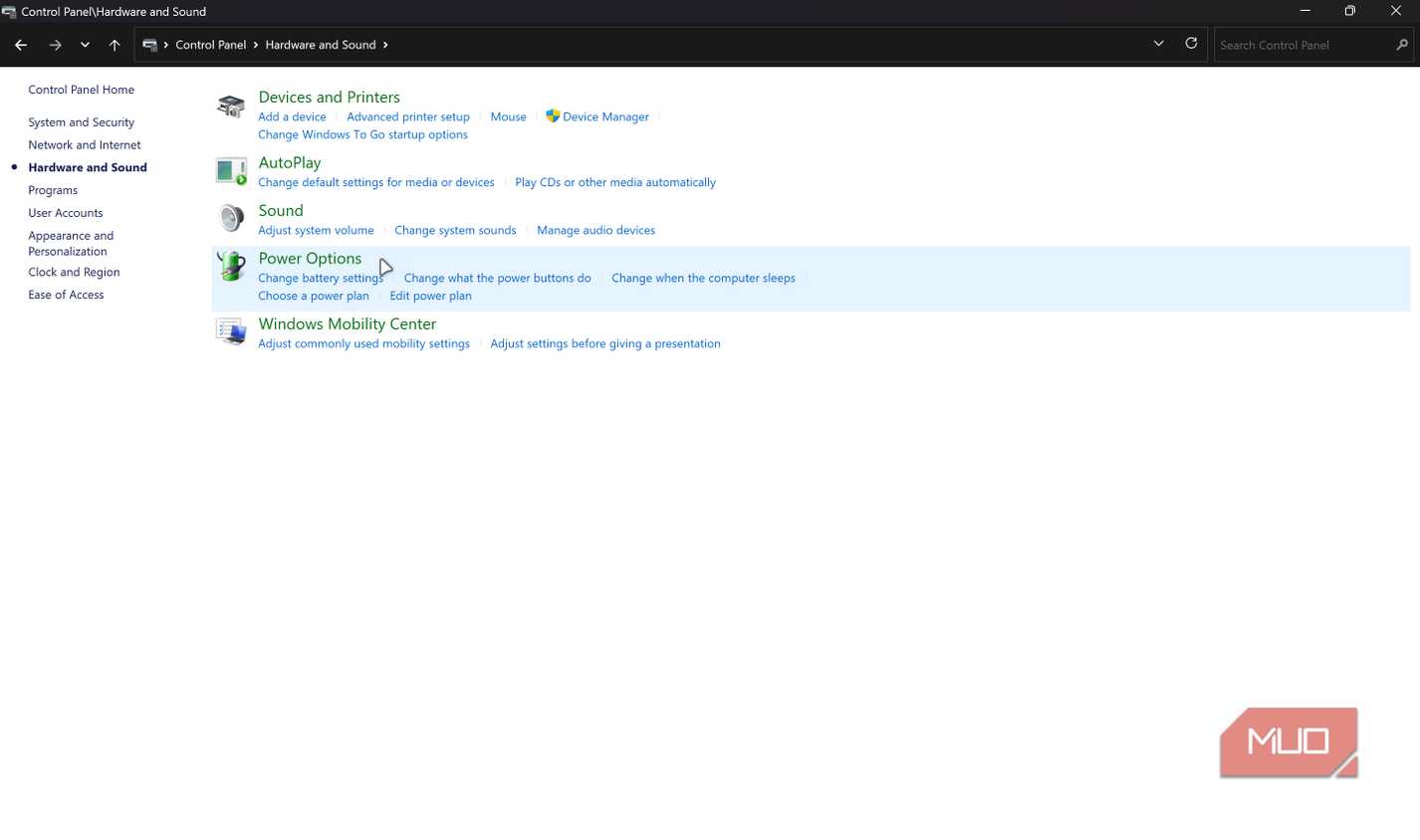Open User Accounts category
This screenshot has height=840, width=1420.
[66, 213]
